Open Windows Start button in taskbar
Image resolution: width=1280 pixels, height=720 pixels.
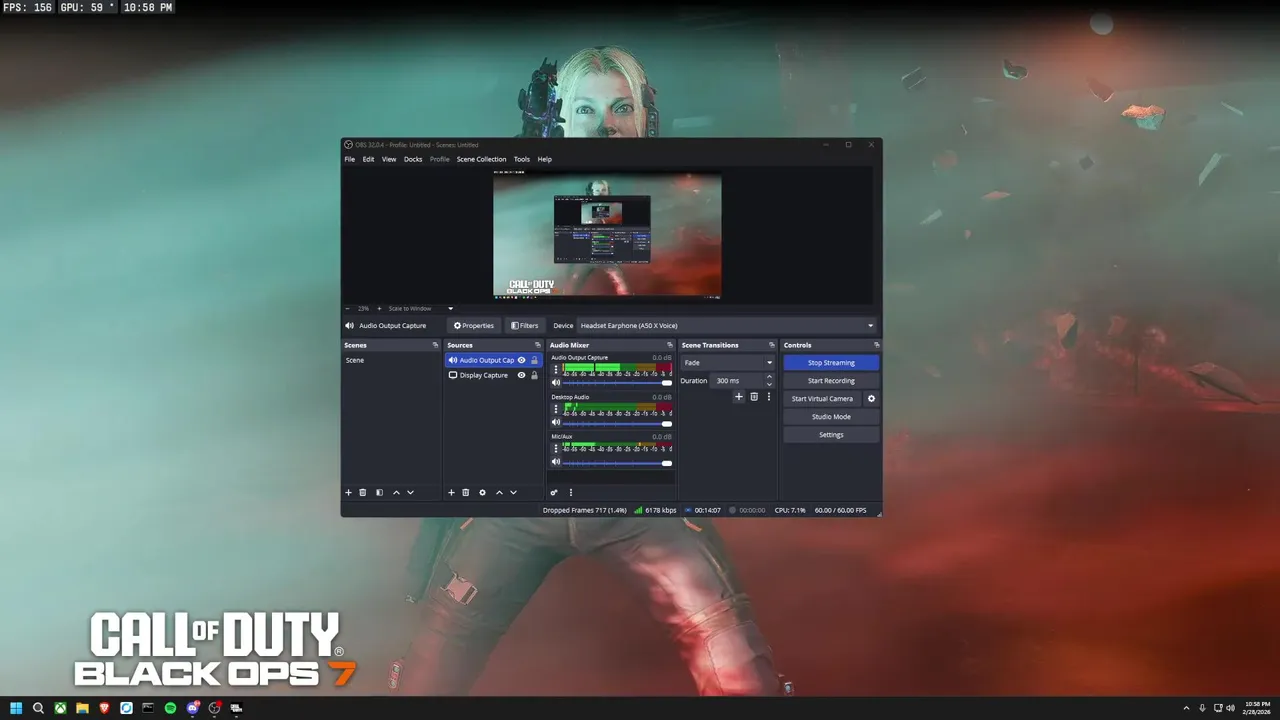click(16, 708)
